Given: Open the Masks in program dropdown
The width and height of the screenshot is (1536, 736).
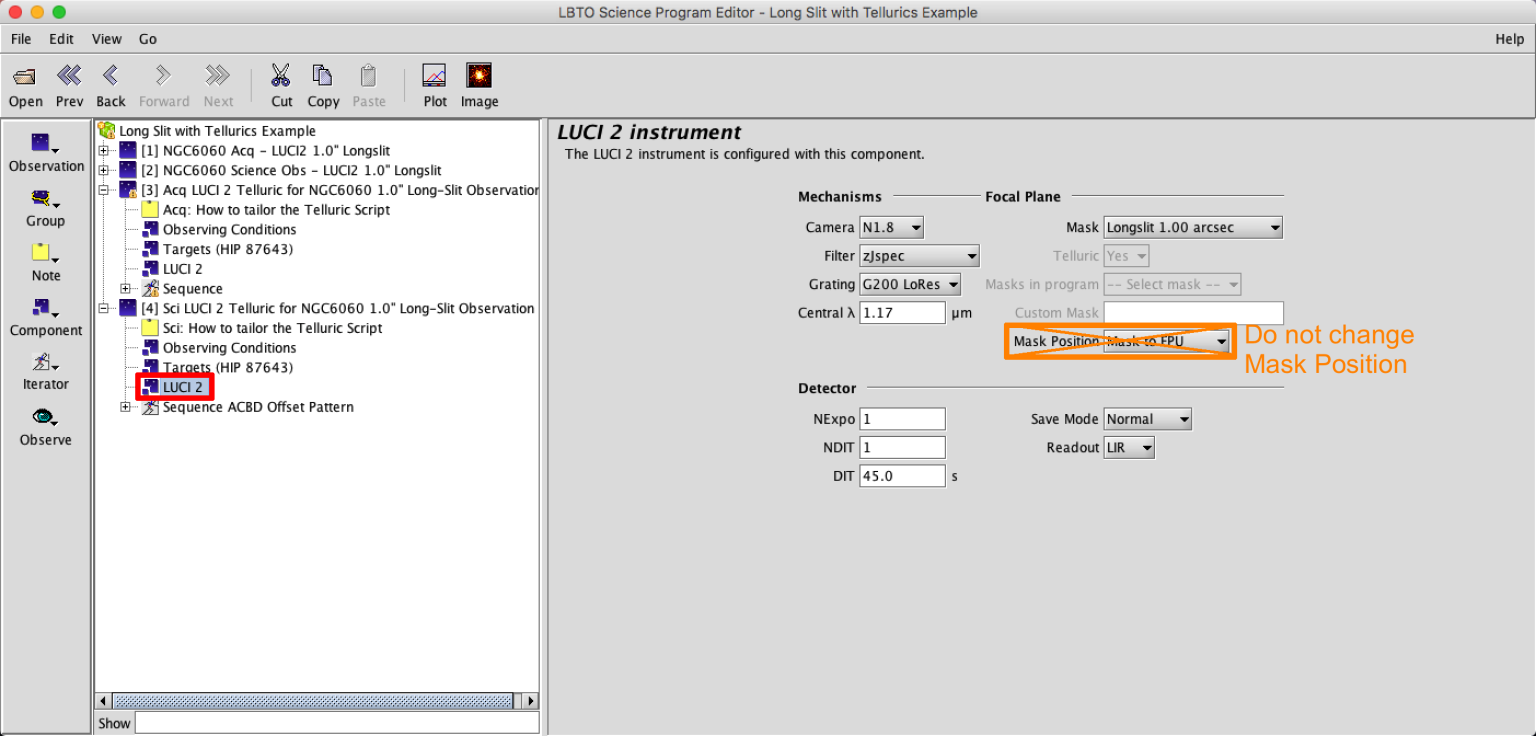Looking at the screenshot, I should click(x=1172, y=284).
